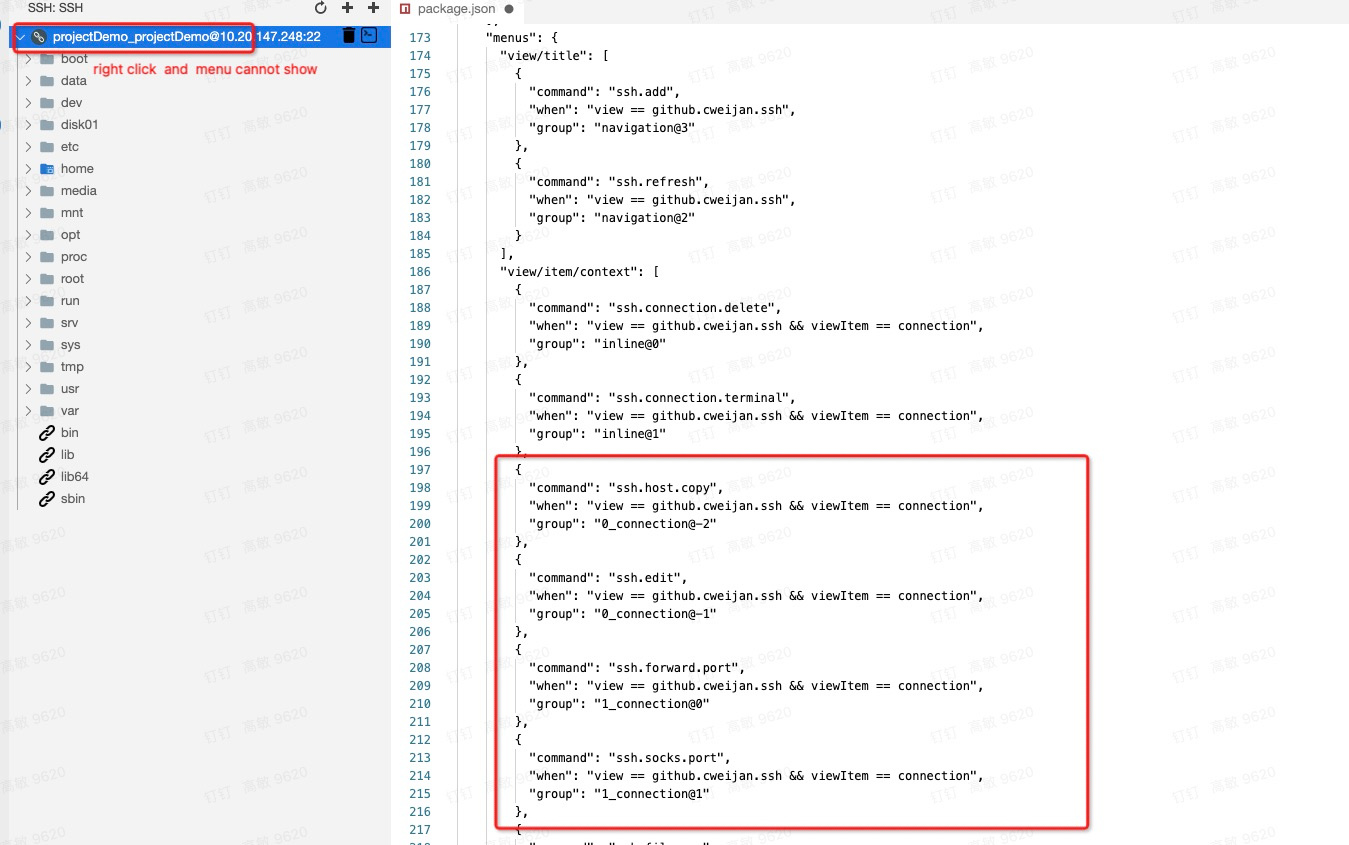The width and height of the screenshot is (1349, 845).
Task: Open terminal via icon on projectDemo connection row
Action: tap(369, 36)
